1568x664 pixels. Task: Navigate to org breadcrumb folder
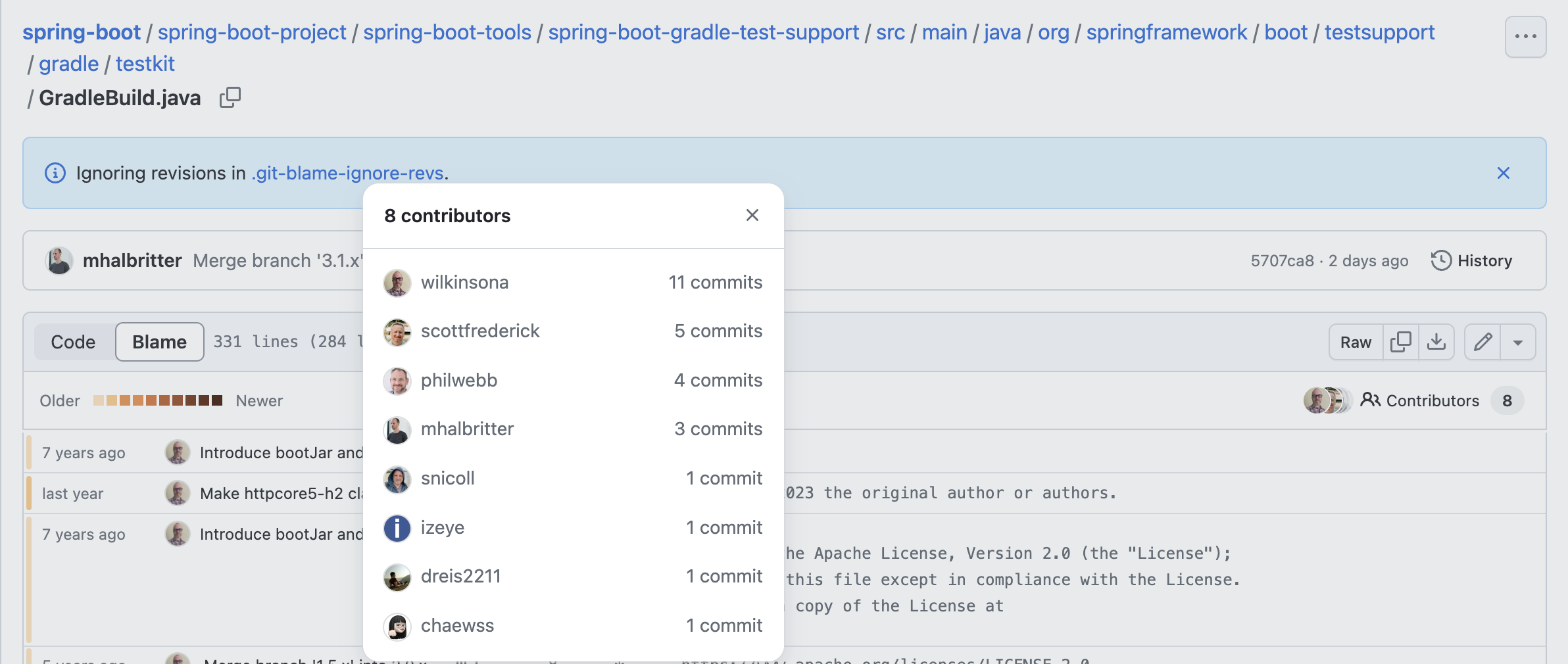(x=1054, y=32)
